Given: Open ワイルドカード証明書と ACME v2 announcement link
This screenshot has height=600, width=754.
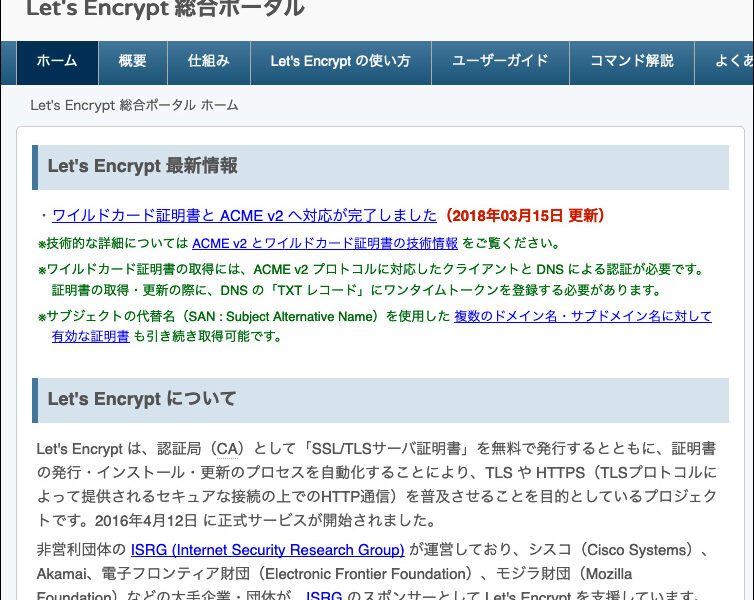Looking at the screenshot, I should [244, 215].
